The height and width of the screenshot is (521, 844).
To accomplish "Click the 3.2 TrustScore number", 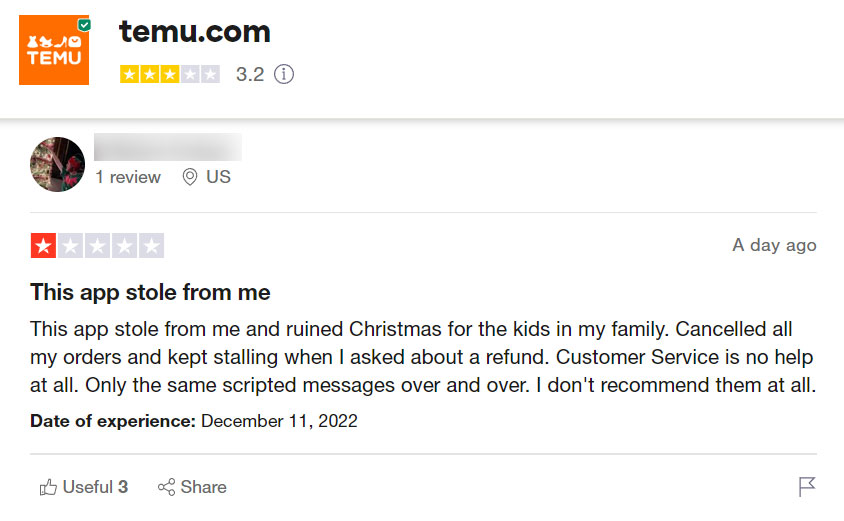I will pyautogui.click(x=250, y=74).
